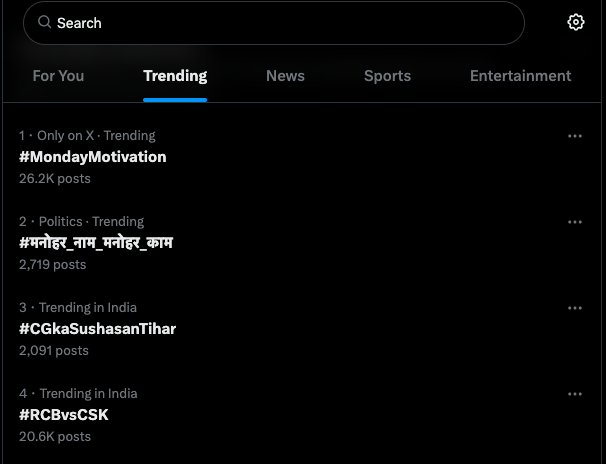Switch to the News tab
This screenshot has width=606, height=464.
[x=285, y=76]
